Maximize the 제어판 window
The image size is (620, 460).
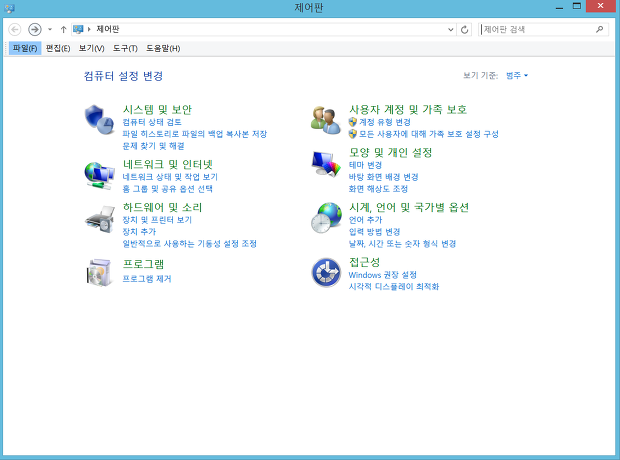click(x=577, y=7)
